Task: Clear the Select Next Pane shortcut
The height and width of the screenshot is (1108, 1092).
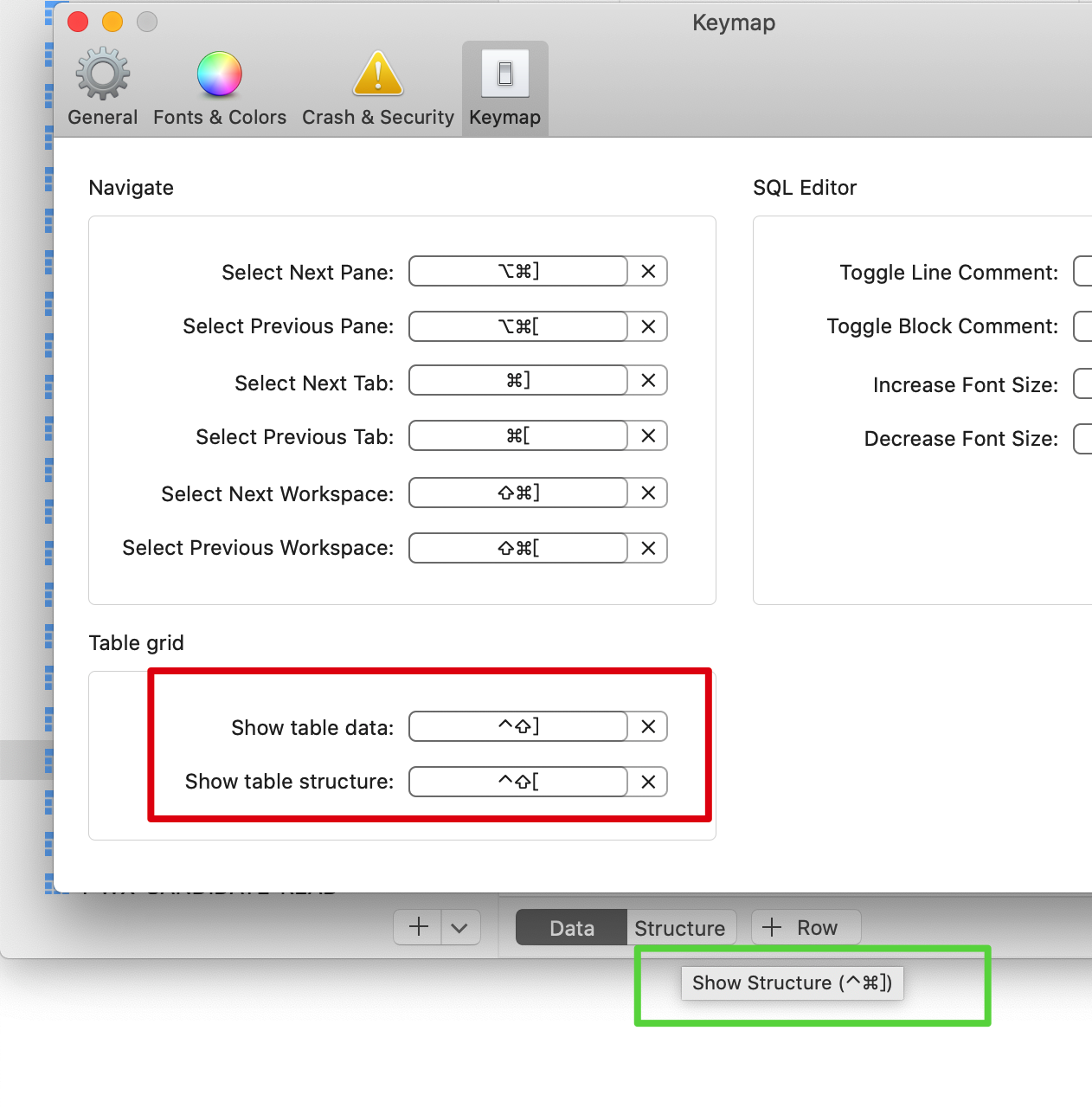Action: coord(647,271)
